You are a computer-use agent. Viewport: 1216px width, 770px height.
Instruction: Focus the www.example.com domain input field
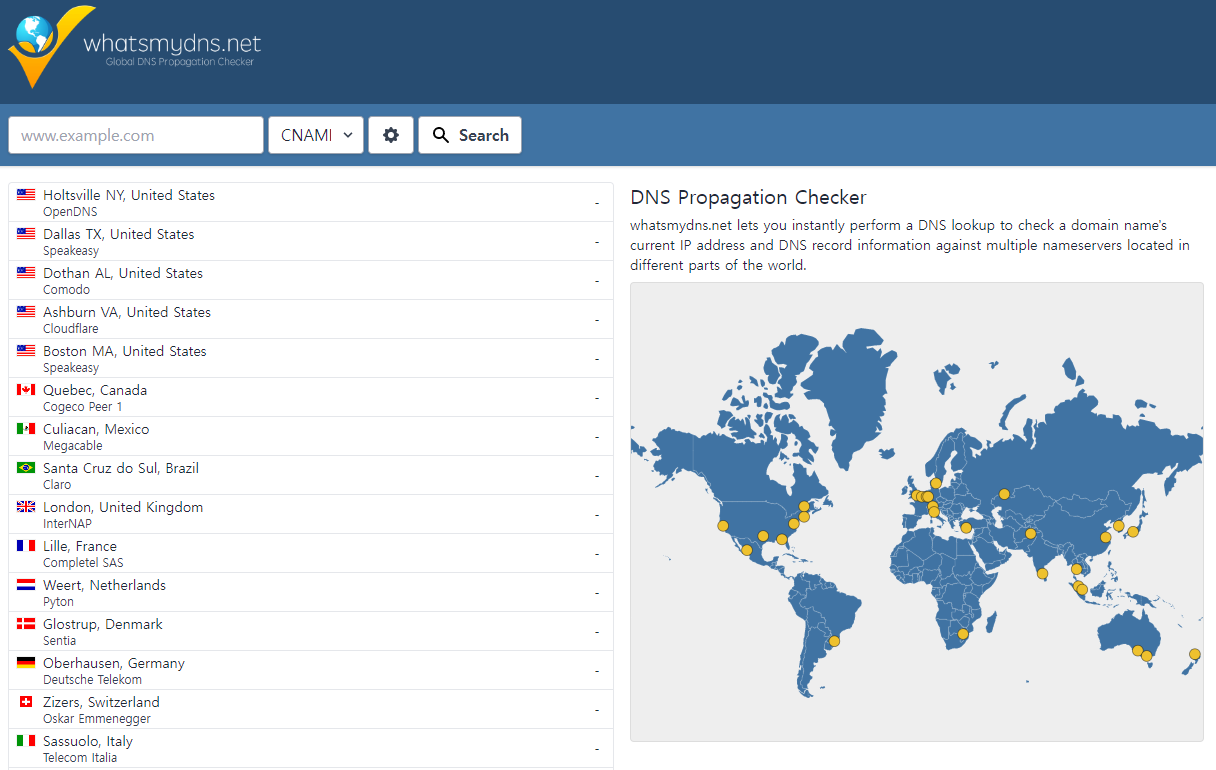click(136, 135)
